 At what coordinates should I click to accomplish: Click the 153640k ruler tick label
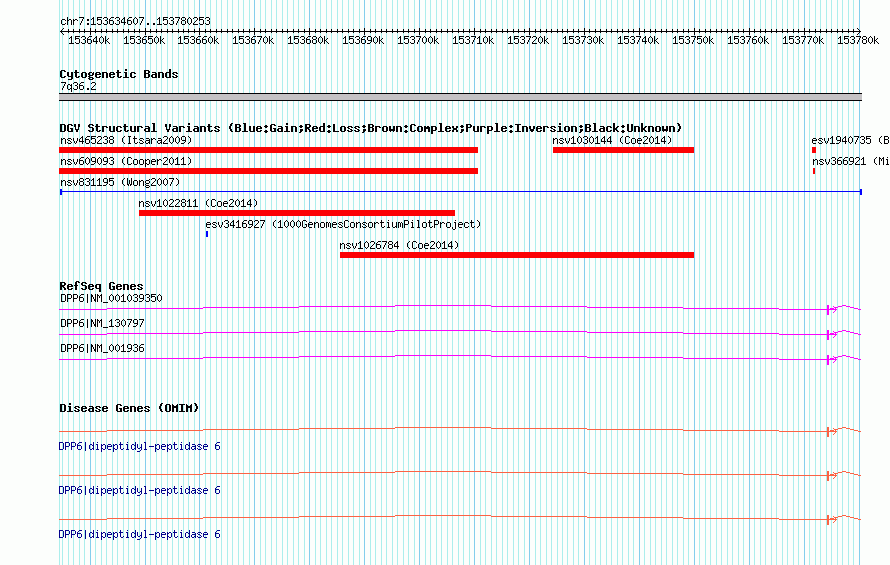pyautogui.click(x=89, y=40)
